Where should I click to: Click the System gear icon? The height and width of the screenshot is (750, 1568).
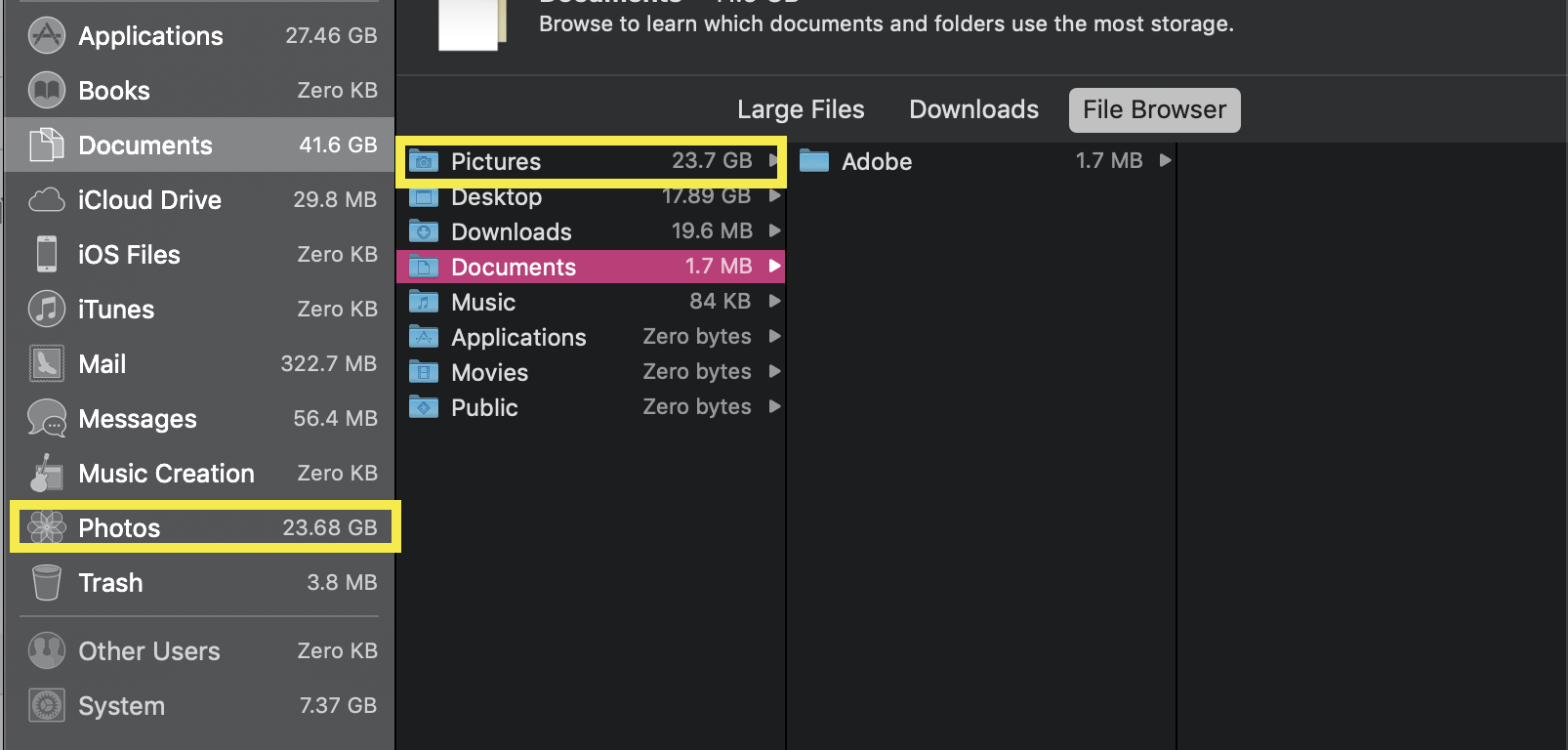tap(47, 705)
